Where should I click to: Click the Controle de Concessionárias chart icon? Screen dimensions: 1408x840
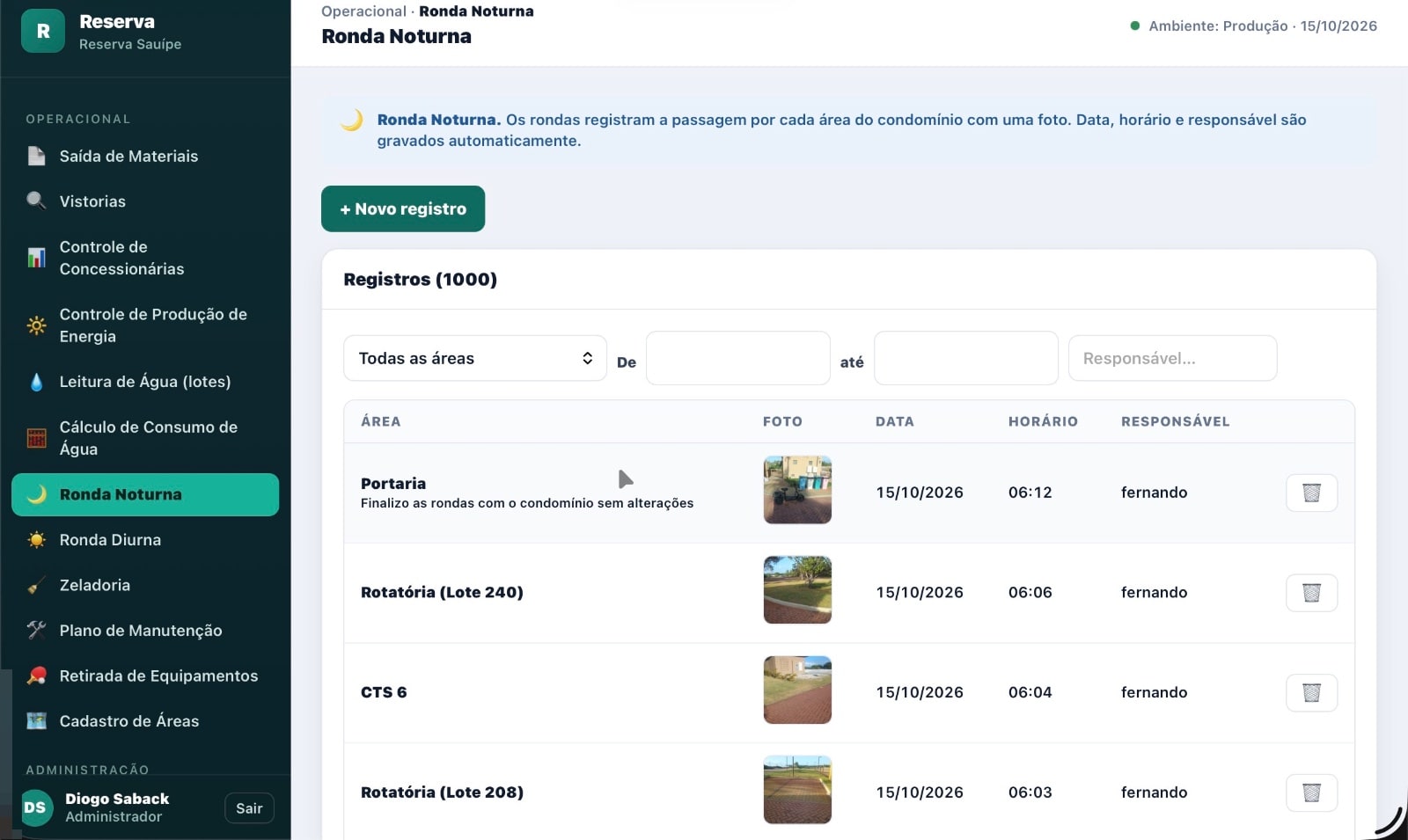(36, 258)
